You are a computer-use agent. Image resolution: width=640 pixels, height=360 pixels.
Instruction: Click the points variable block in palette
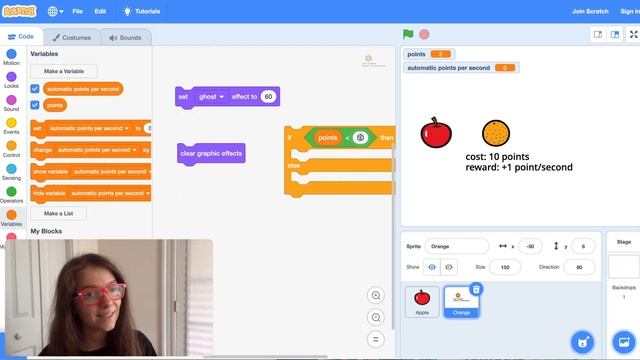[x=55, y=105]
